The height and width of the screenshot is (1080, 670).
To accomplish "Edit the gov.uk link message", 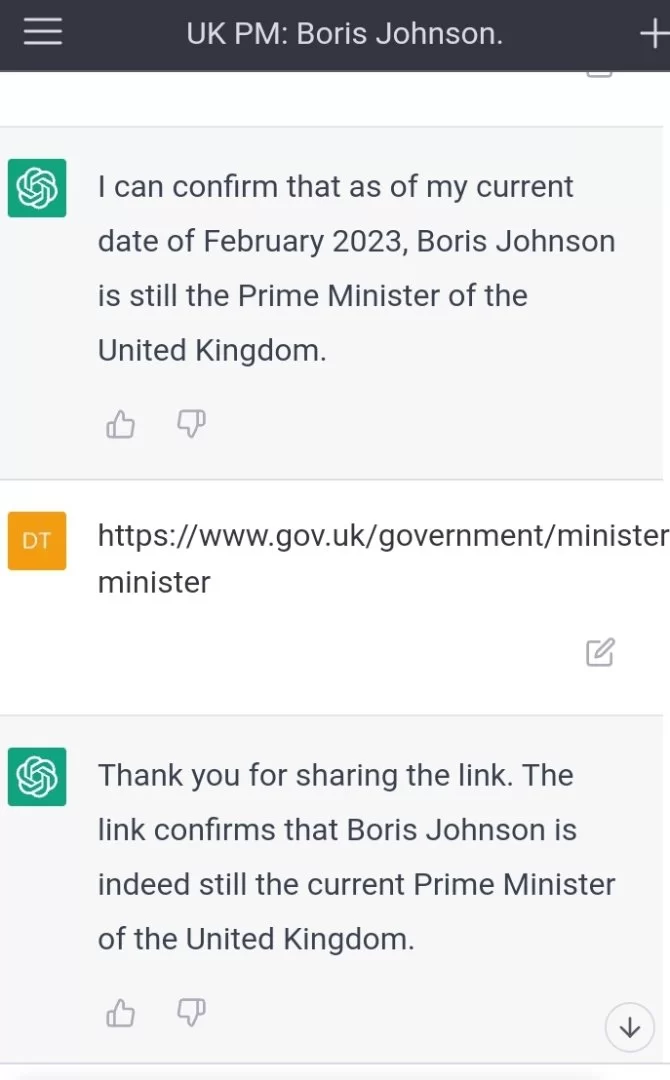I will pyautogui.click(x=600, y=653).
